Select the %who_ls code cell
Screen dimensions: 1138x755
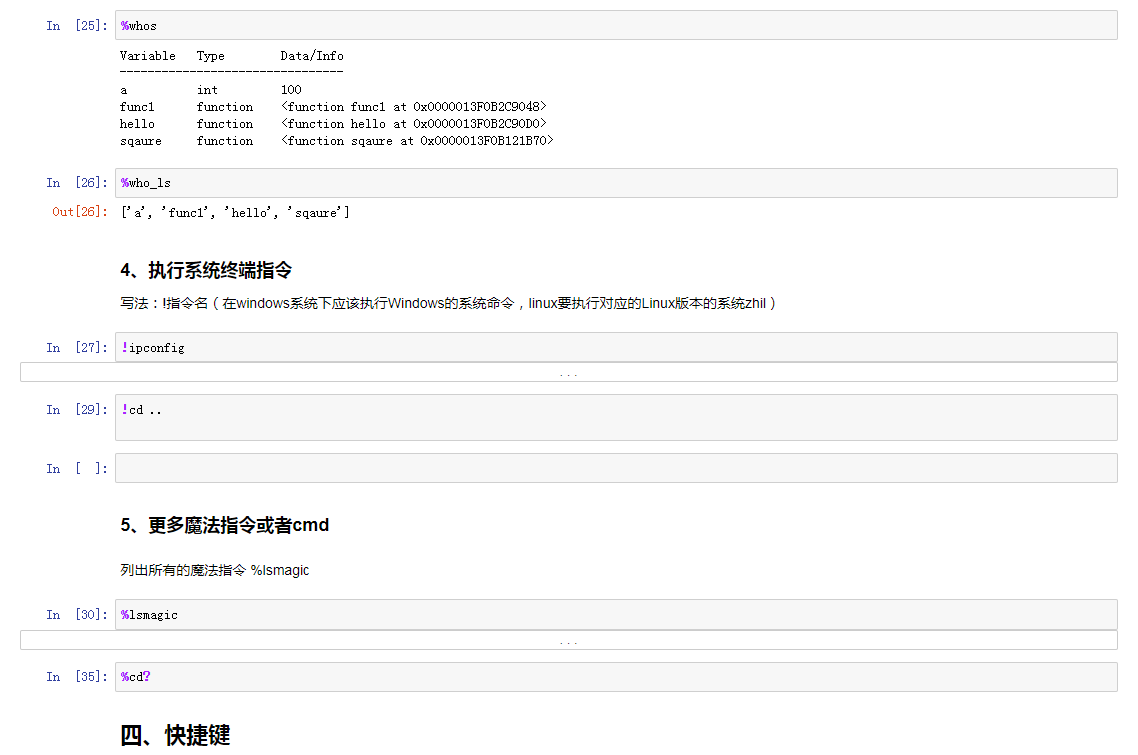coord(615,183)
